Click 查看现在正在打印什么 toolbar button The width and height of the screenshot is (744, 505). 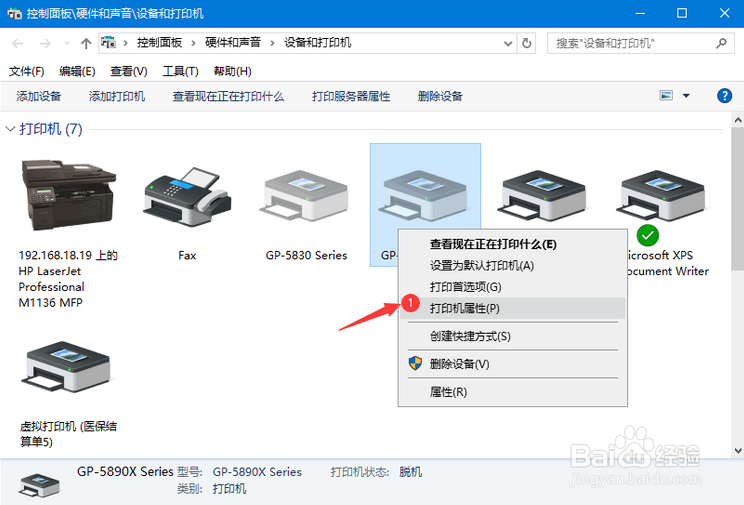[x=228, y=96]
